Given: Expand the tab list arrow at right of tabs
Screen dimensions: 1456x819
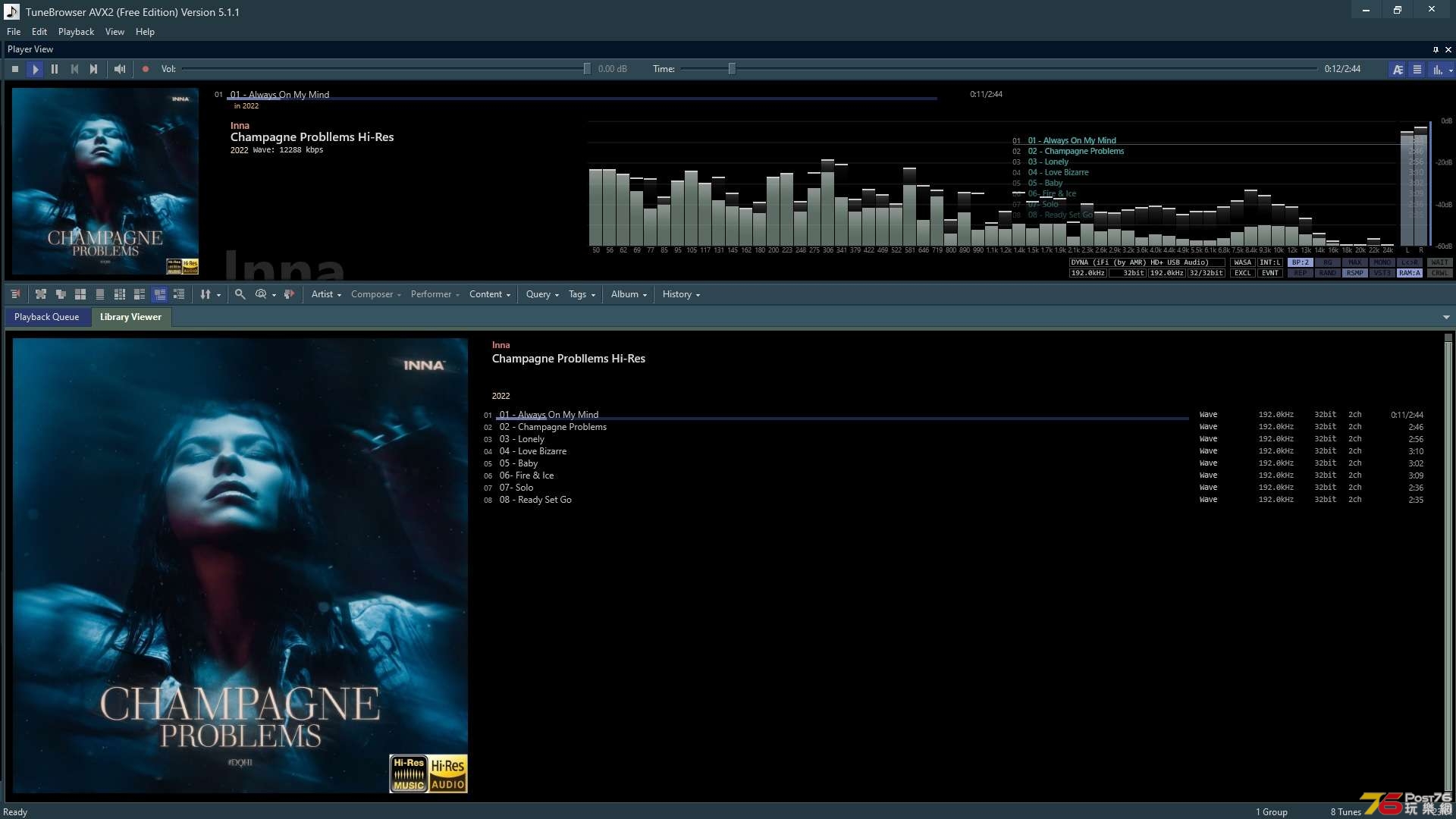Looking at the screenshot, I should [x=1446, y=317].
